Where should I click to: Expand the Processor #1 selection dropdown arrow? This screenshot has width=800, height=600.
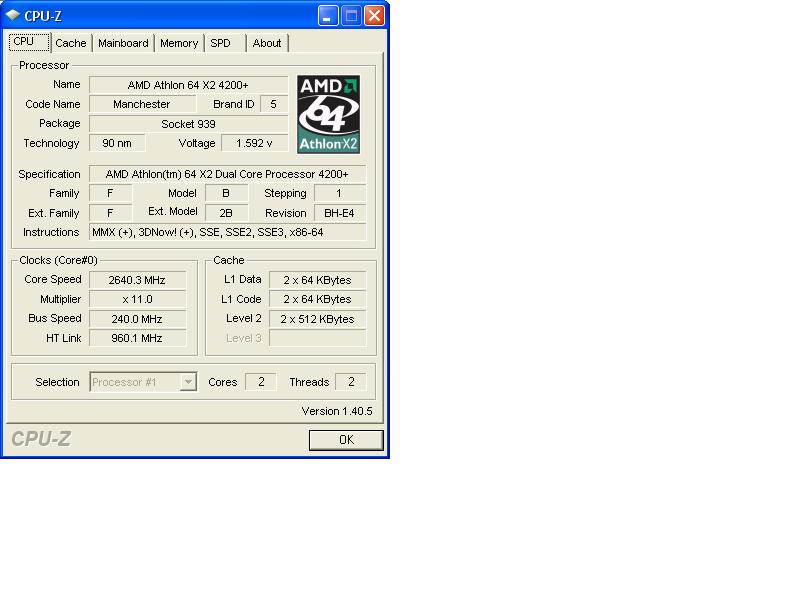(x=188, y=382)
